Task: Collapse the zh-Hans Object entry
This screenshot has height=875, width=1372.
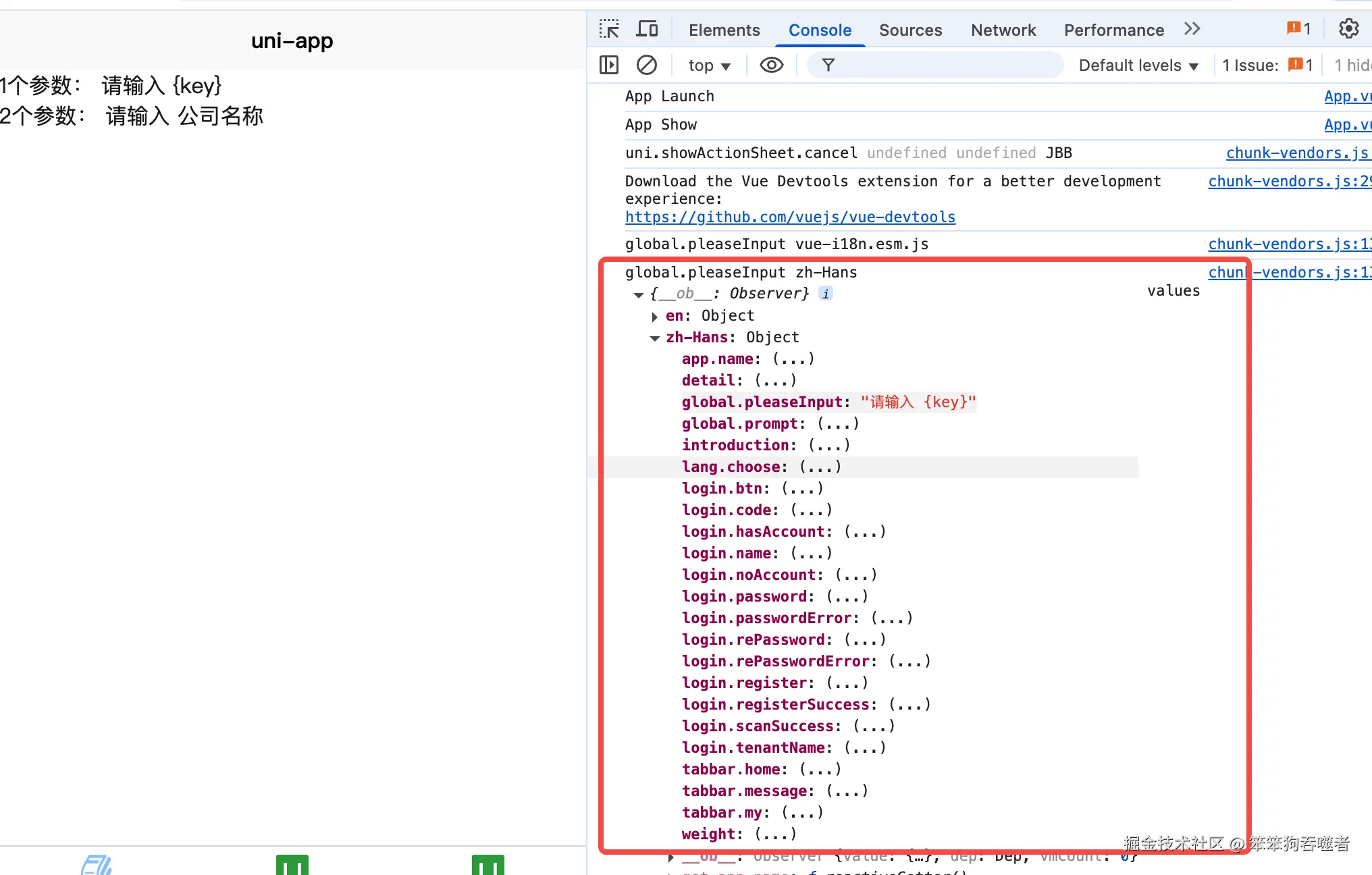Action: click(654, 338)
